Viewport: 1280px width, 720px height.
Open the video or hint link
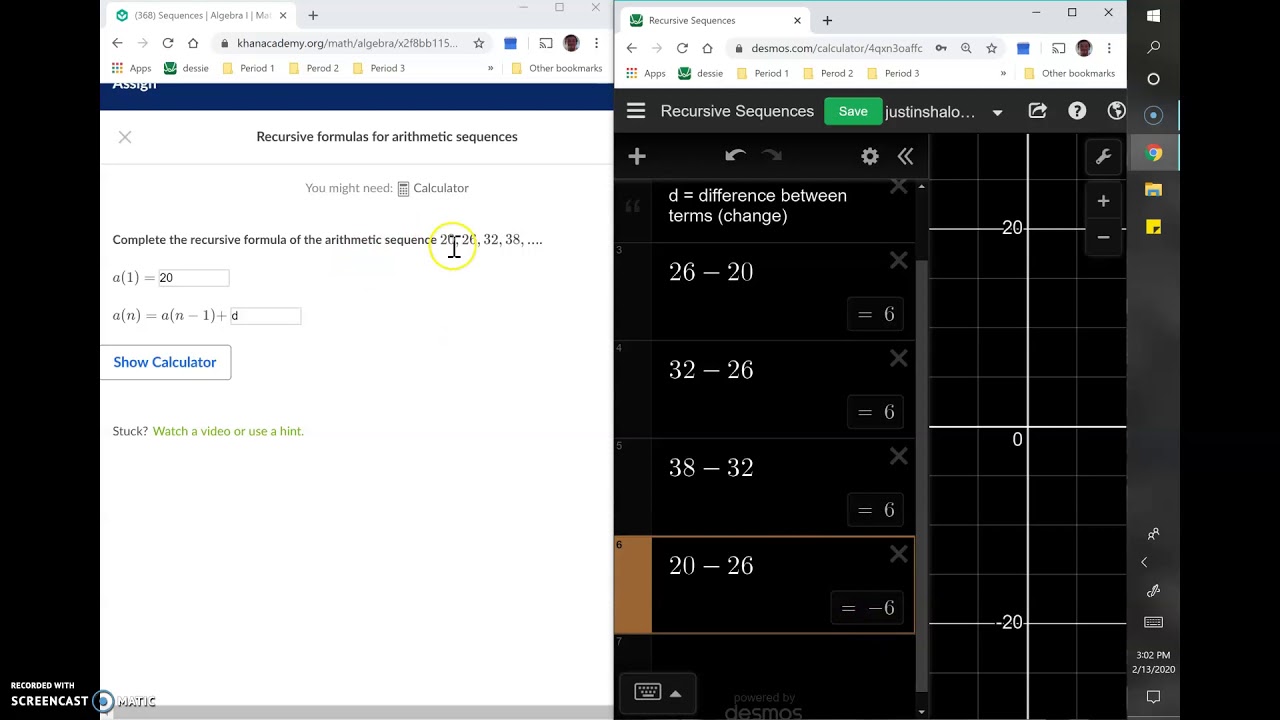228,431
